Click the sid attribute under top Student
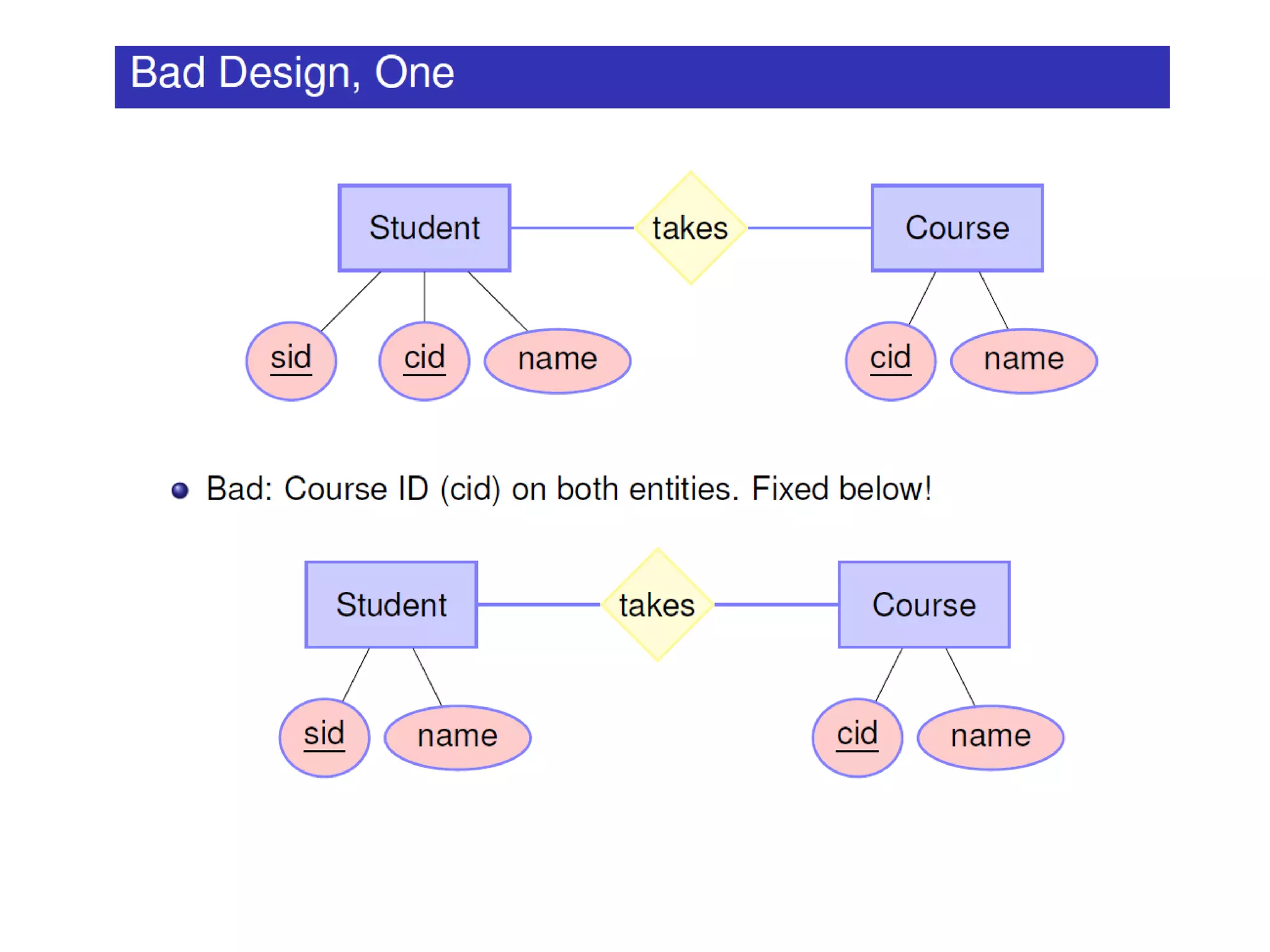The height and width of the screenshot is (952, 1270). click(x=291, y=361)
